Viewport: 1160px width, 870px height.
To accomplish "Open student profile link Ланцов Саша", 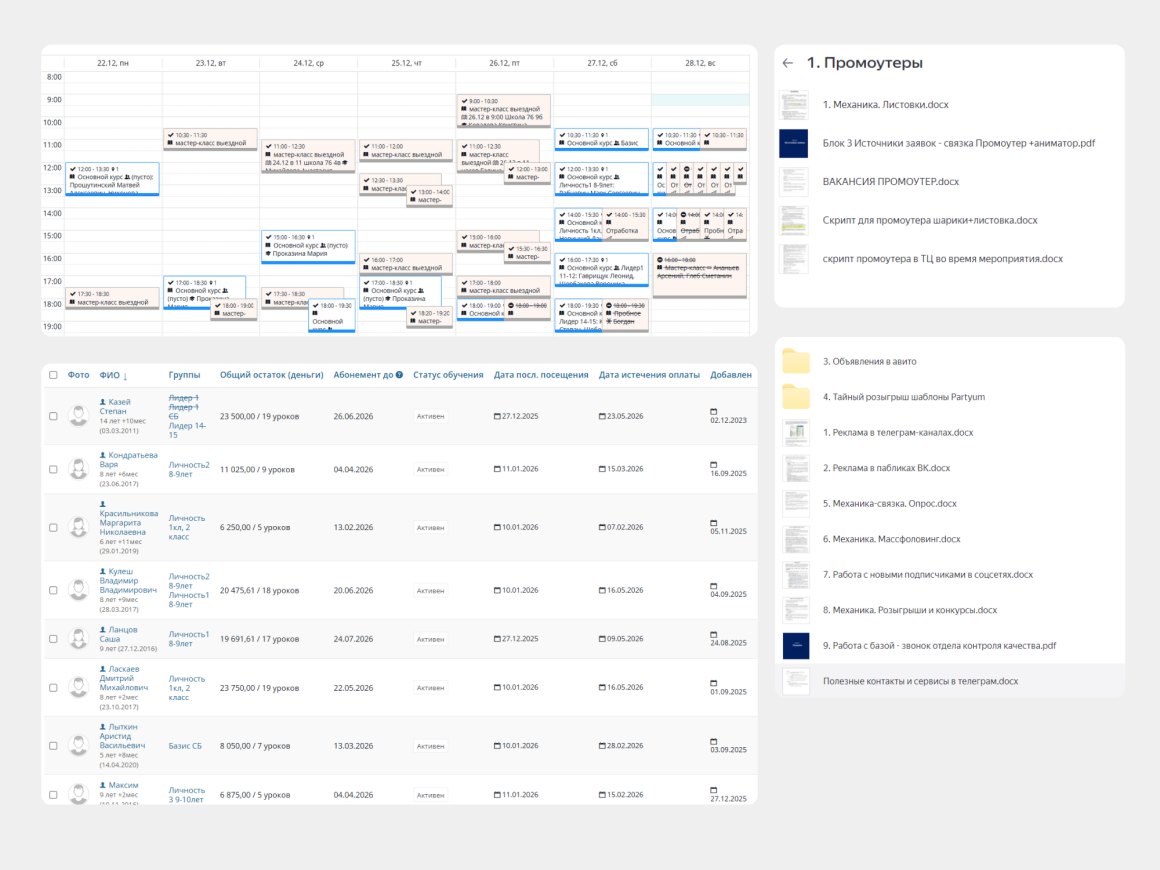I will click(118, 634).
